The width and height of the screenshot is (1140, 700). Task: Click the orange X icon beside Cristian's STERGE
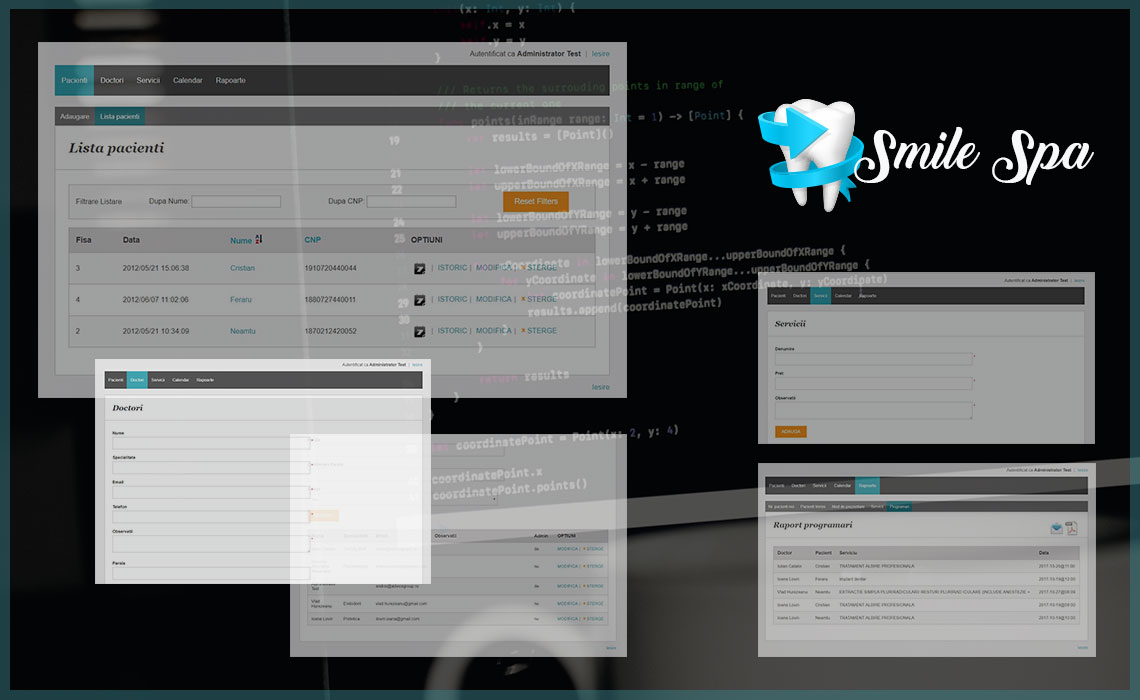(522, 268)
